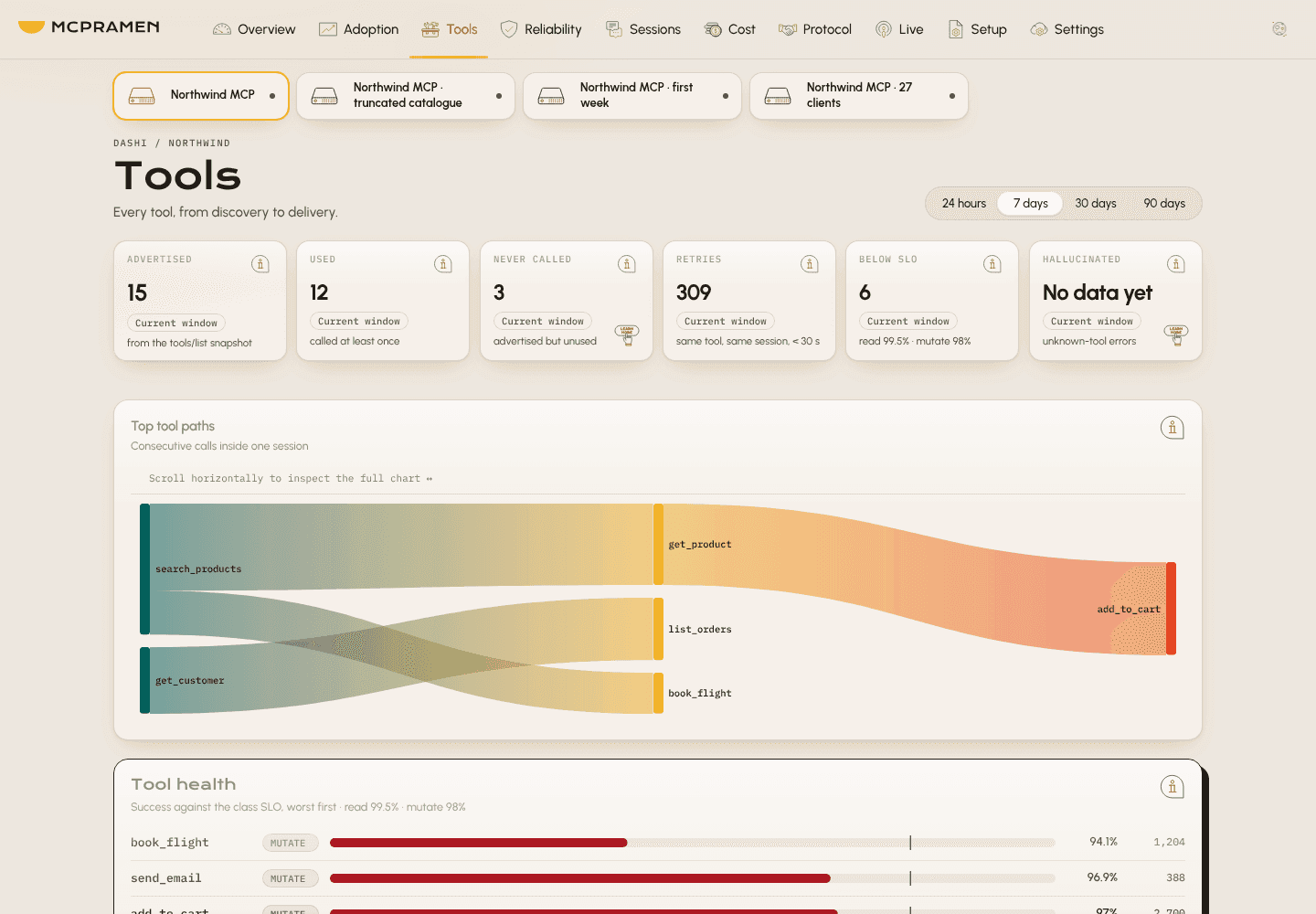Show info for the Never Called card

[x=627, y=264]
